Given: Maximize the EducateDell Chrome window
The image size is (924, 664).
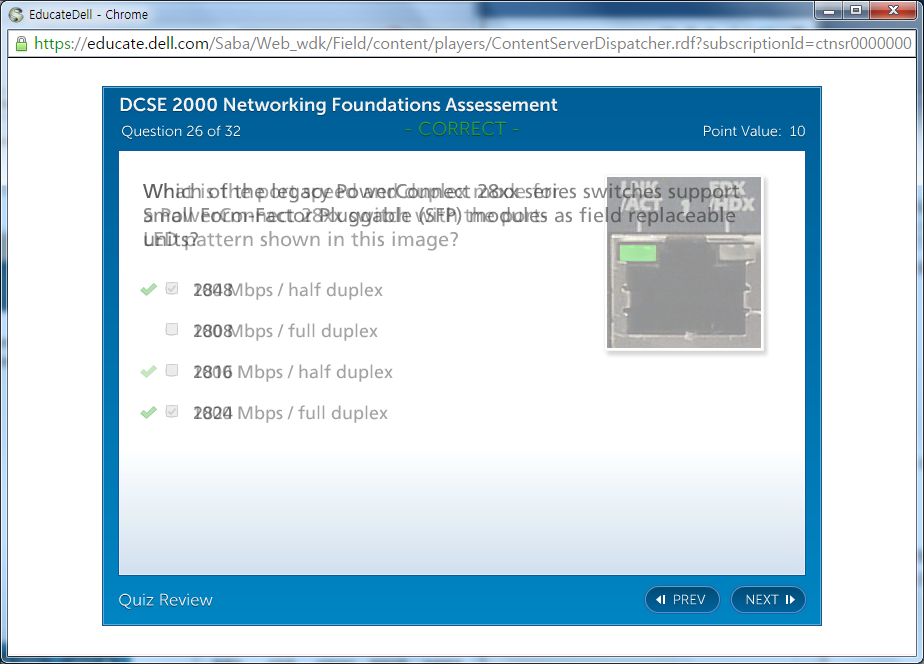Looking at the screenshot, I should [x=856, y=11].
